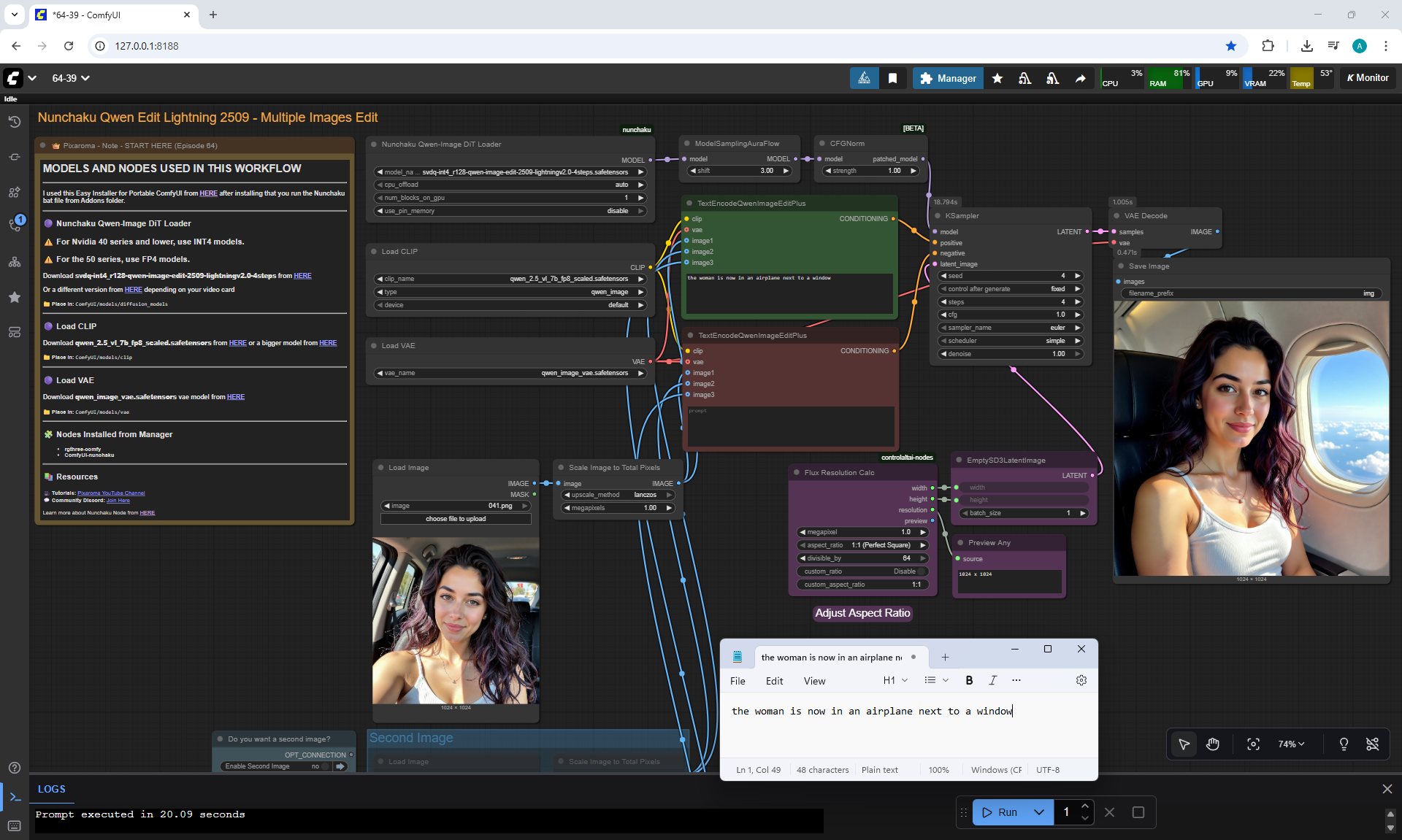Viewport: 1402px width, 840px height.
Task: Click the Load Image portrait thumbnail
Action: pyautogui.click(x=456, y=620)
